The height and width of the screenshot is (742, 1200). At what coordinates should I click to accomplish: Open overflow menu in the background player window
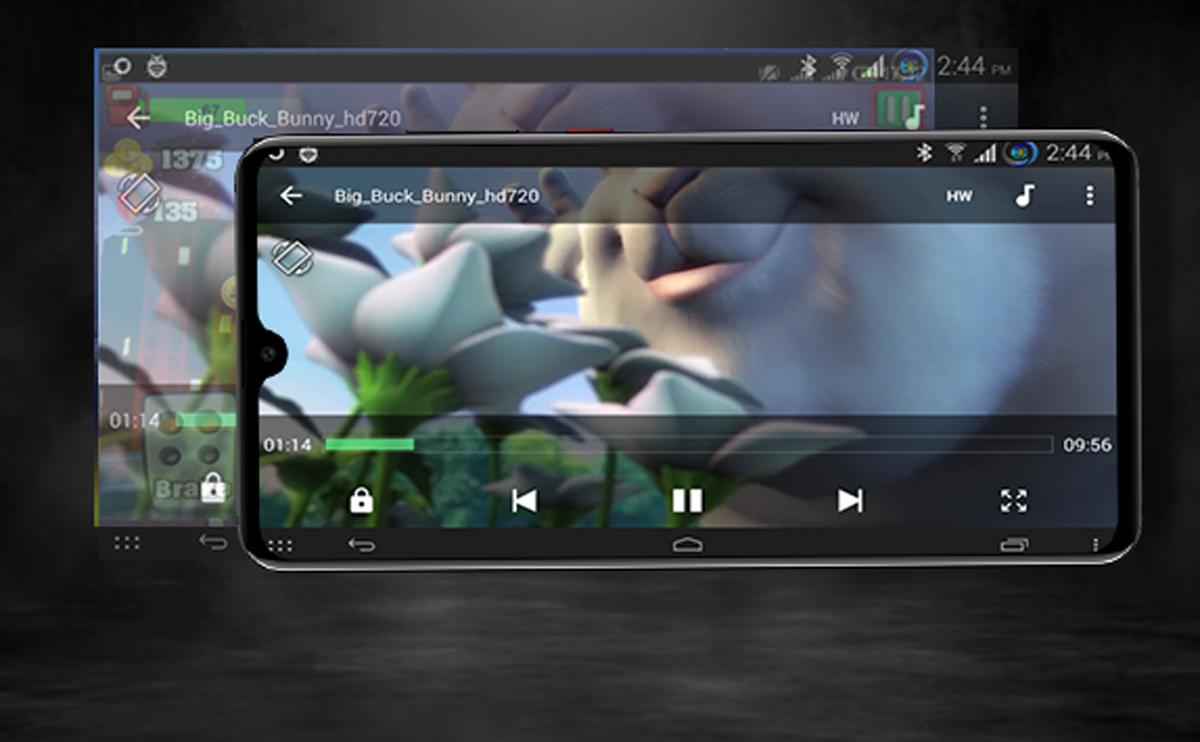983,117
